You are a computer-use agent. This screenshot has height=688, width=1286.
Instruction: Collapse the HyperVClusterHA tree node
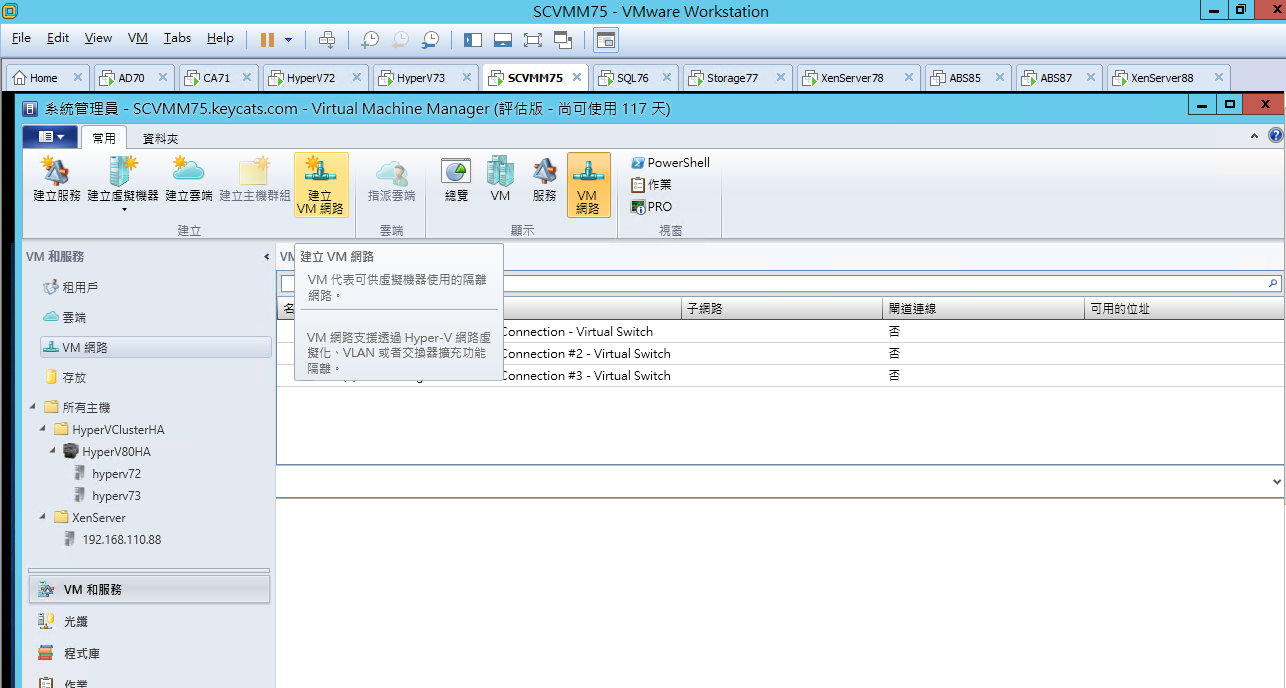point(44,429)
